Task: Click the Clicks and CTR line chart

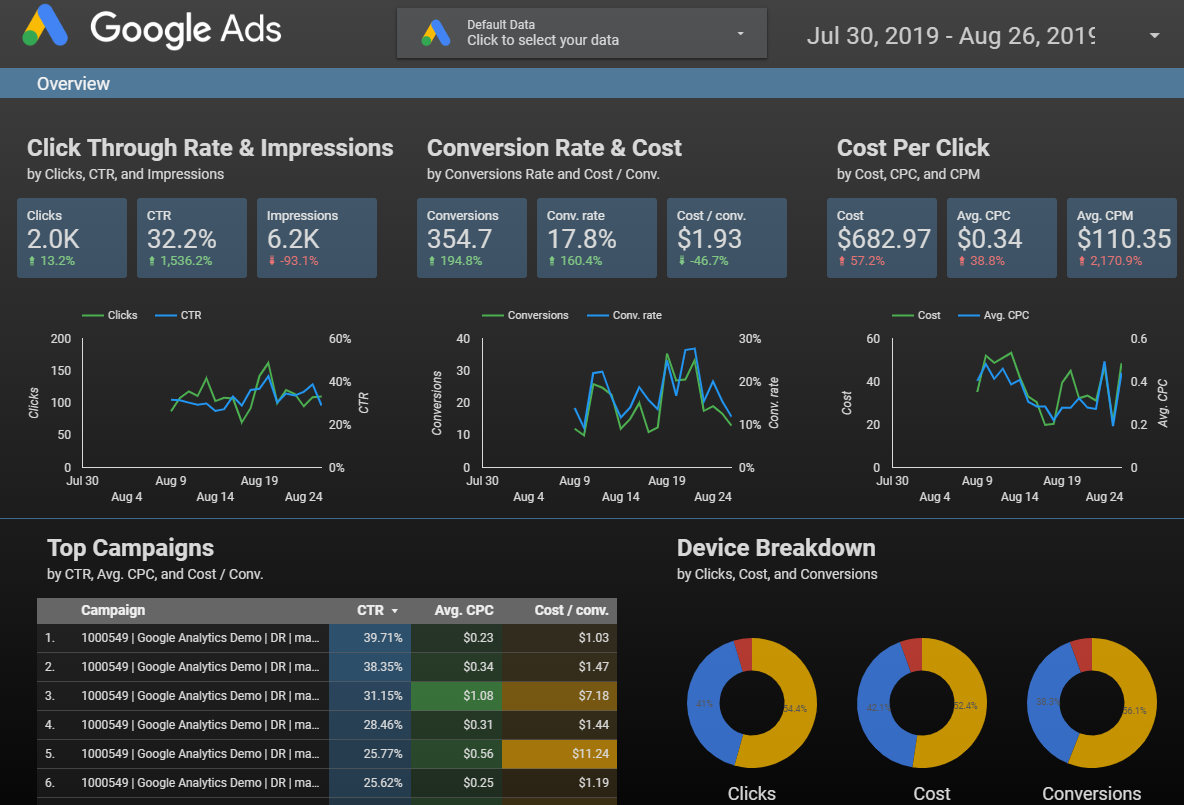Action: click(x=200, y=408)
